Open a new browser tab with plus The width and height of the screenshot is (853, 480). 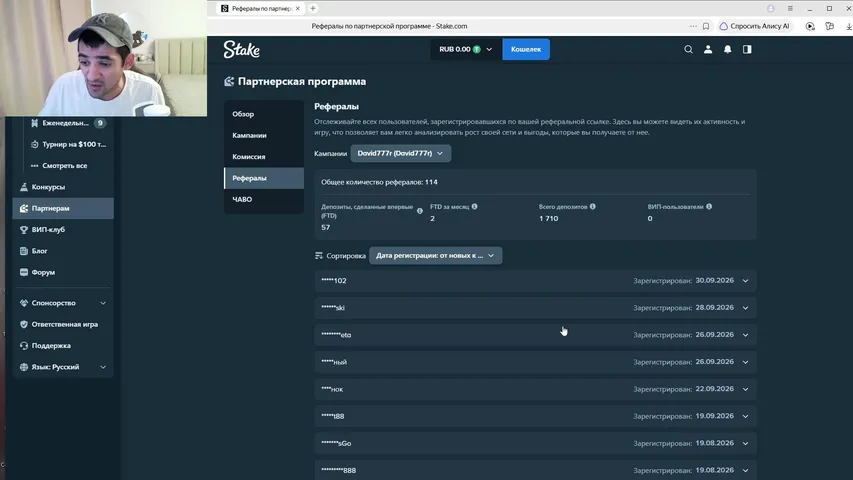(x=313, y=9)
